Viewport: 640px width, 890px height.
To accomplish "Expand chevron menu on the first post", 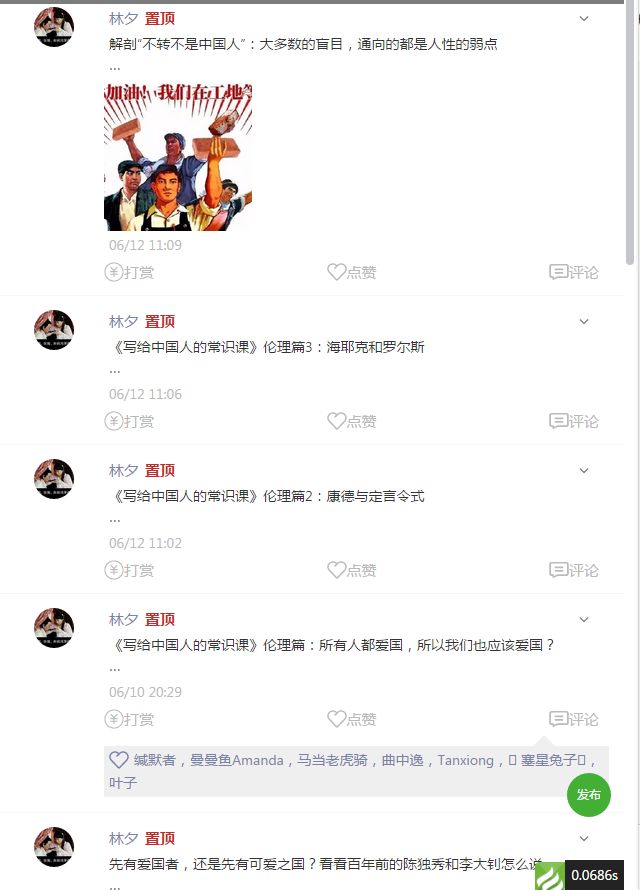I will 584,19.
